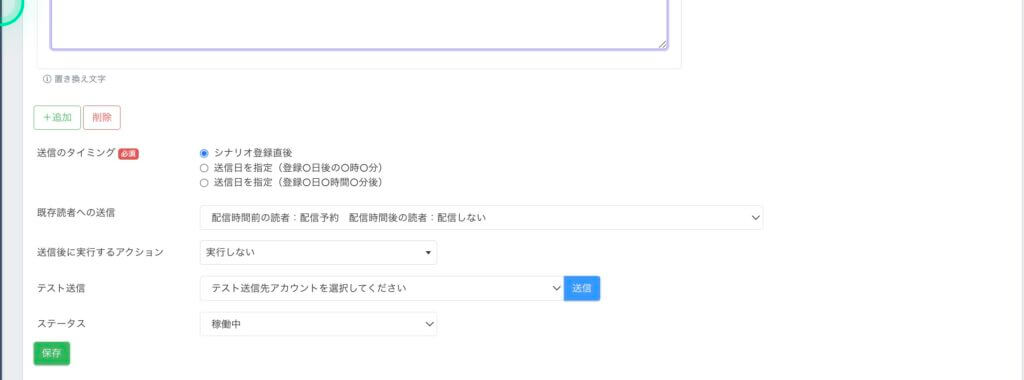Open the 送信後に実行するアクション dropdown
This screenshot has width=1024, height=380.
tap(318, 253)
